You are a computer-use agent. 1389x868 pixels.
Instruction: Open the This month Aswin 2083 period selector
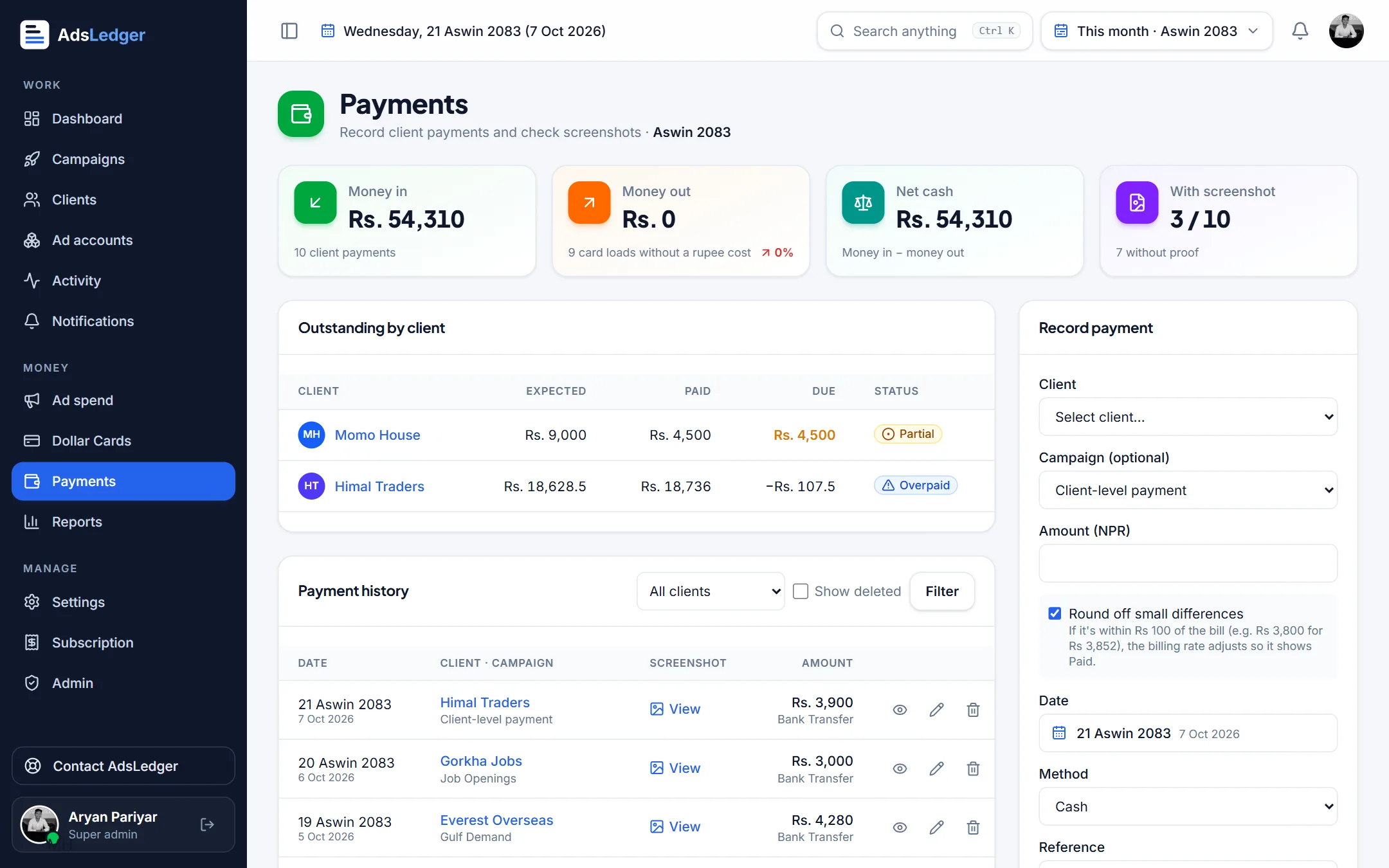pos(1156,31)
